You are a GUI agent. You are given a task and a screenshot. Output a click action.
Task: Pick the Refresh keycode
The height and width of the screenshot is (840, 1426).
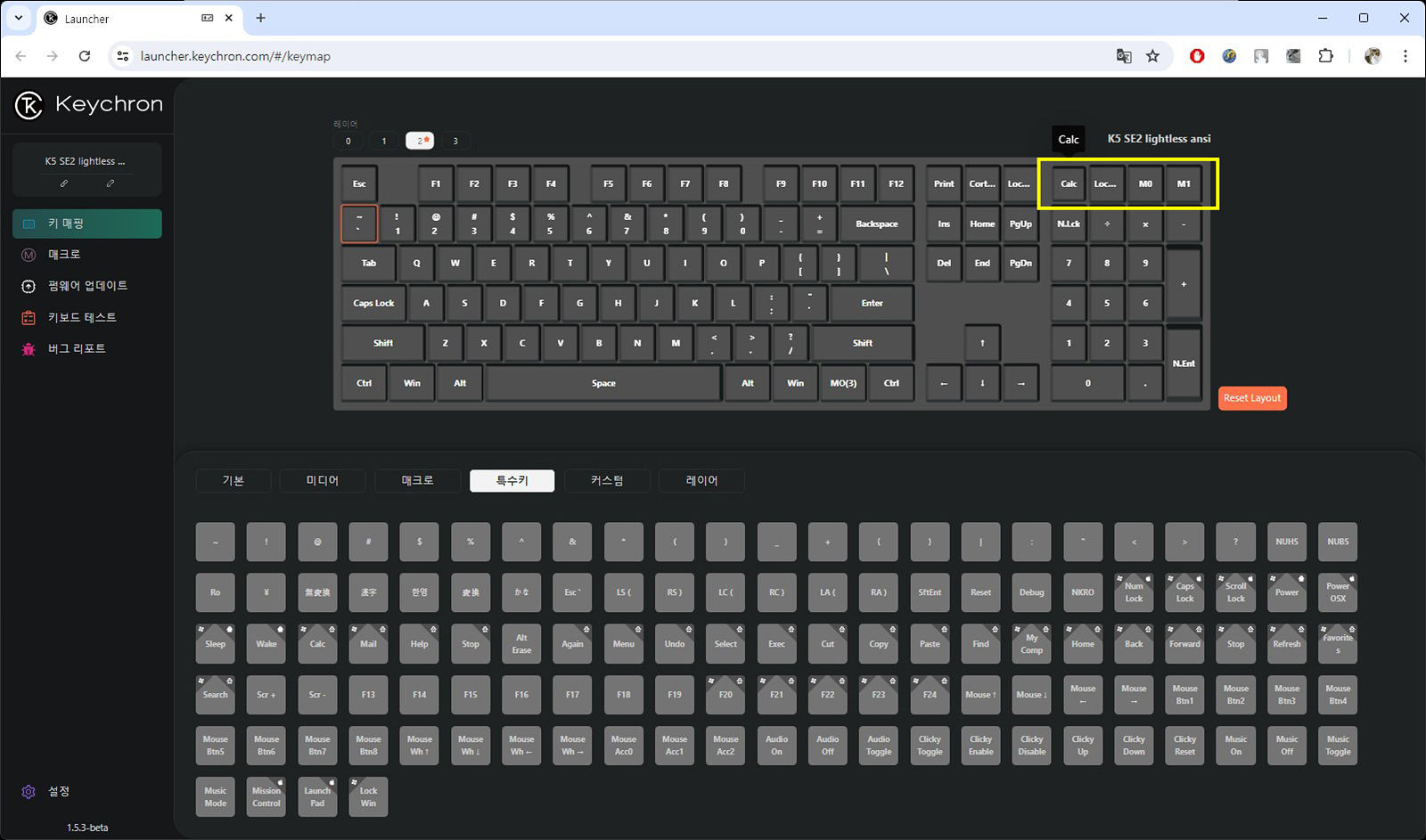point(1287,643)
